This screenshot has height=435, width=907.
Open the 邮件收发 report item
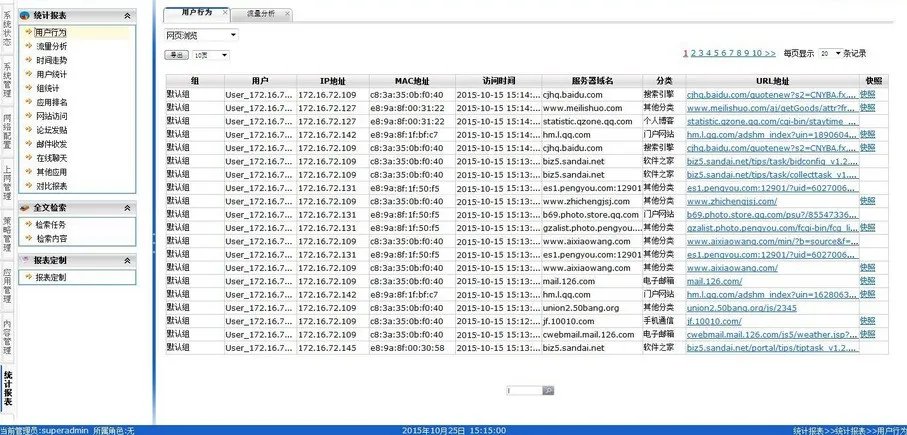51,144
